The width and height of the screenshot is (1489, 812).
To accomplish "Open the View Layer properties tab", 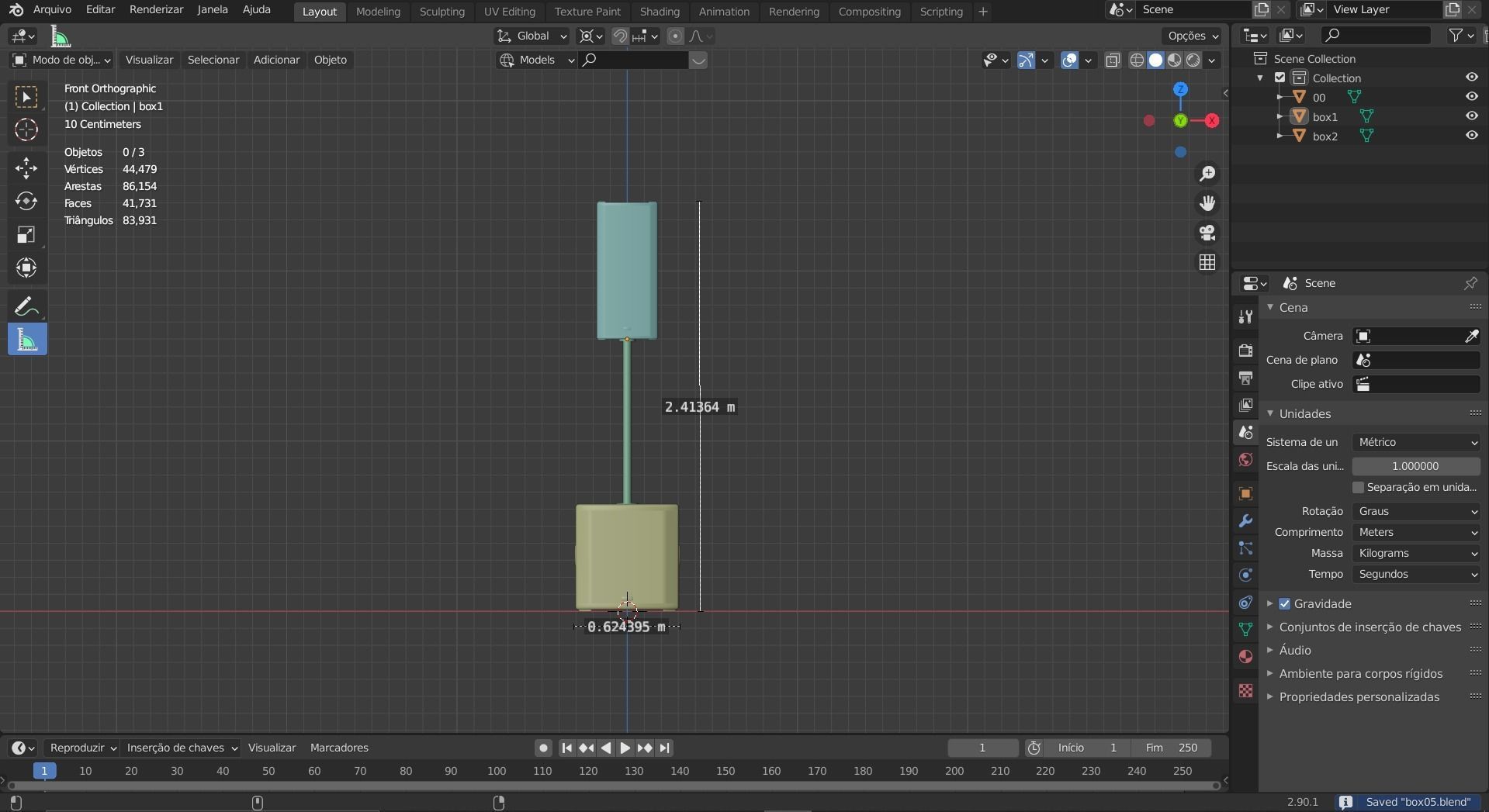I will (1245, 405).
